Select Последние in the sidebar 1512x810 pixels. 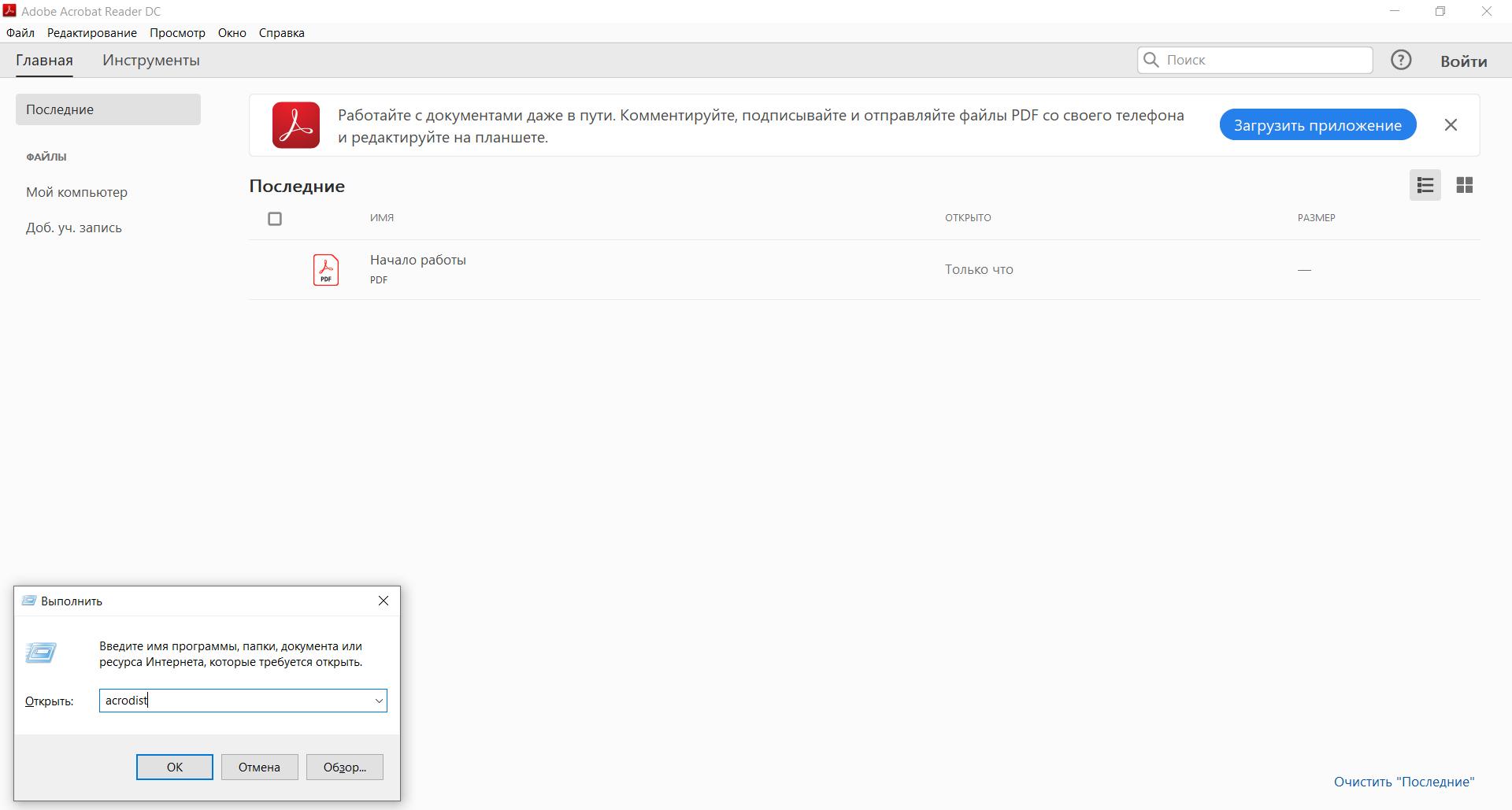click(108, 109)
